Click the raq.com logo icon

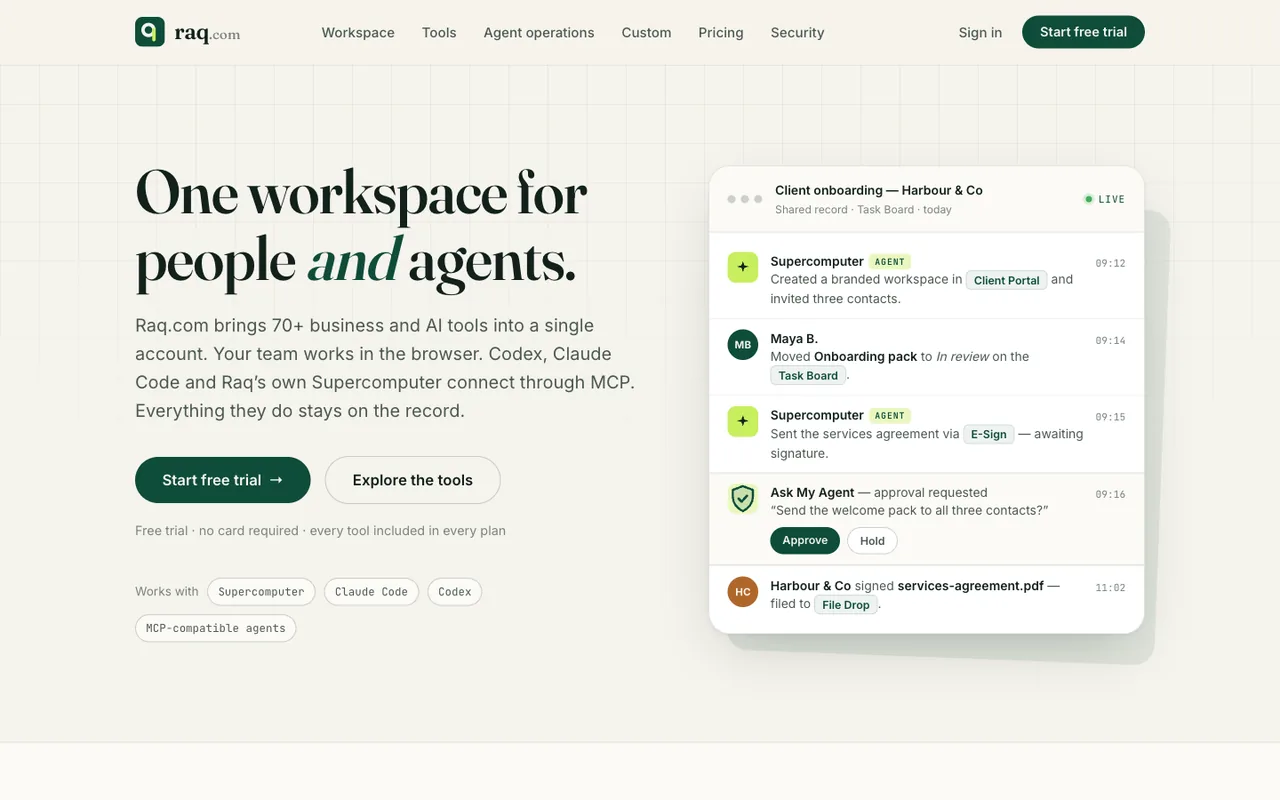(150, 32)
